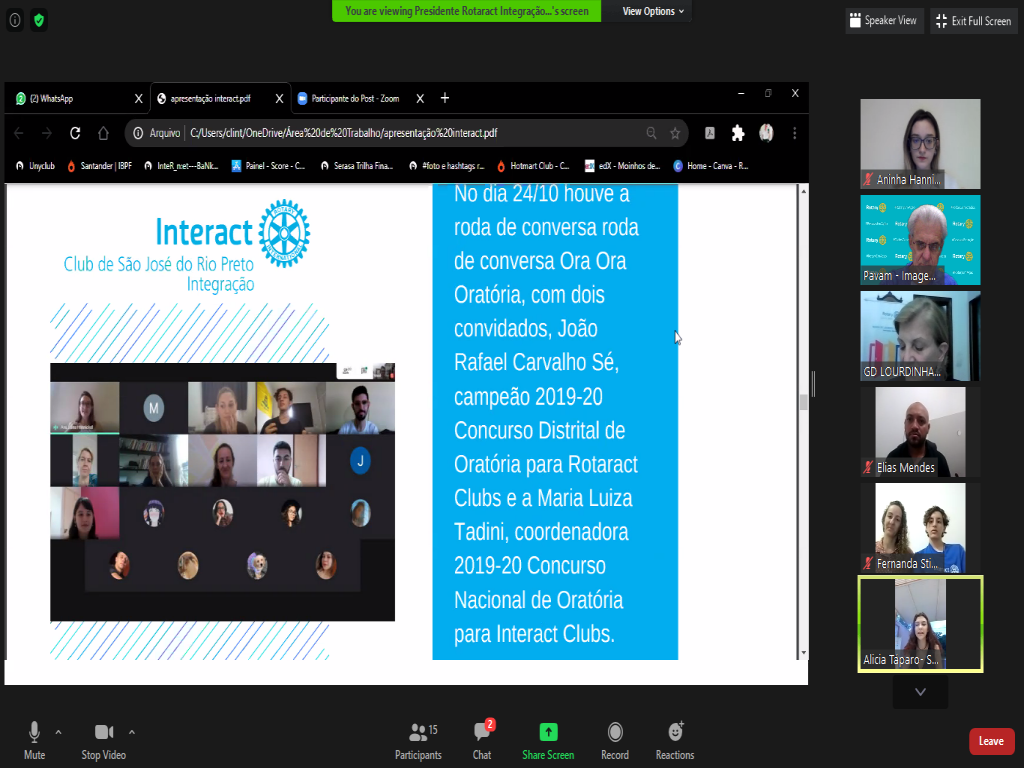
Task: Open the Chat panel
Action: pyautogui.click(x=482, y=740)
